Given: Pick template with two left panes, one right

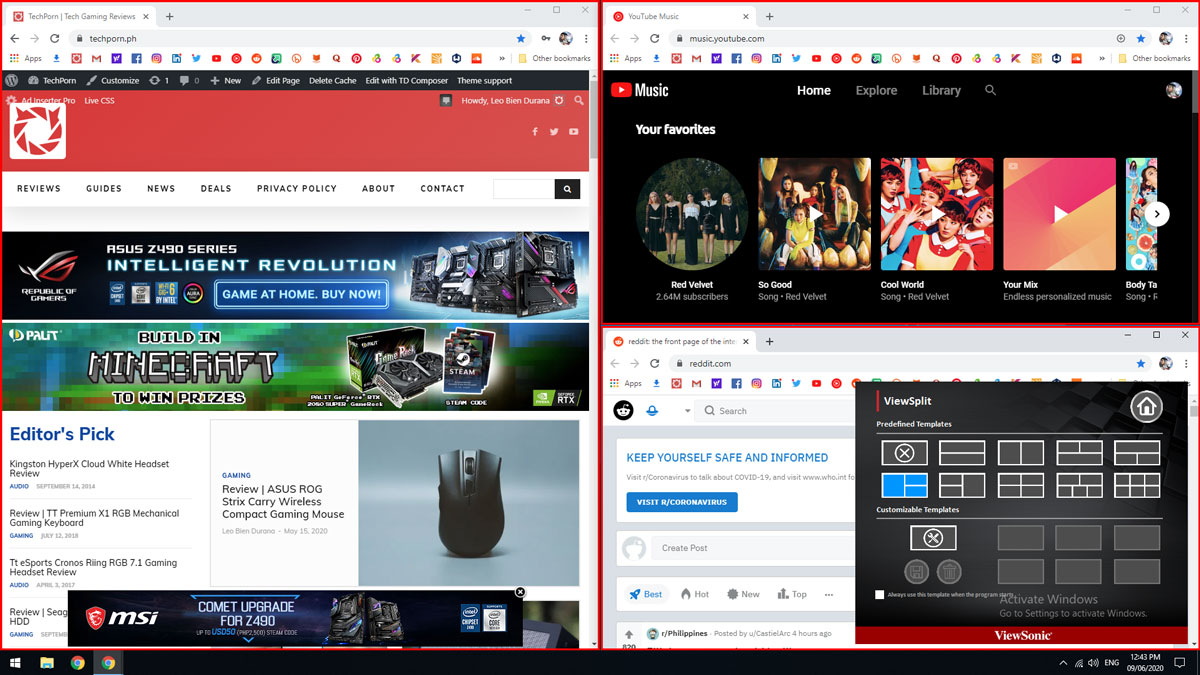Looking at the screenshot, I should pos(962,486).
